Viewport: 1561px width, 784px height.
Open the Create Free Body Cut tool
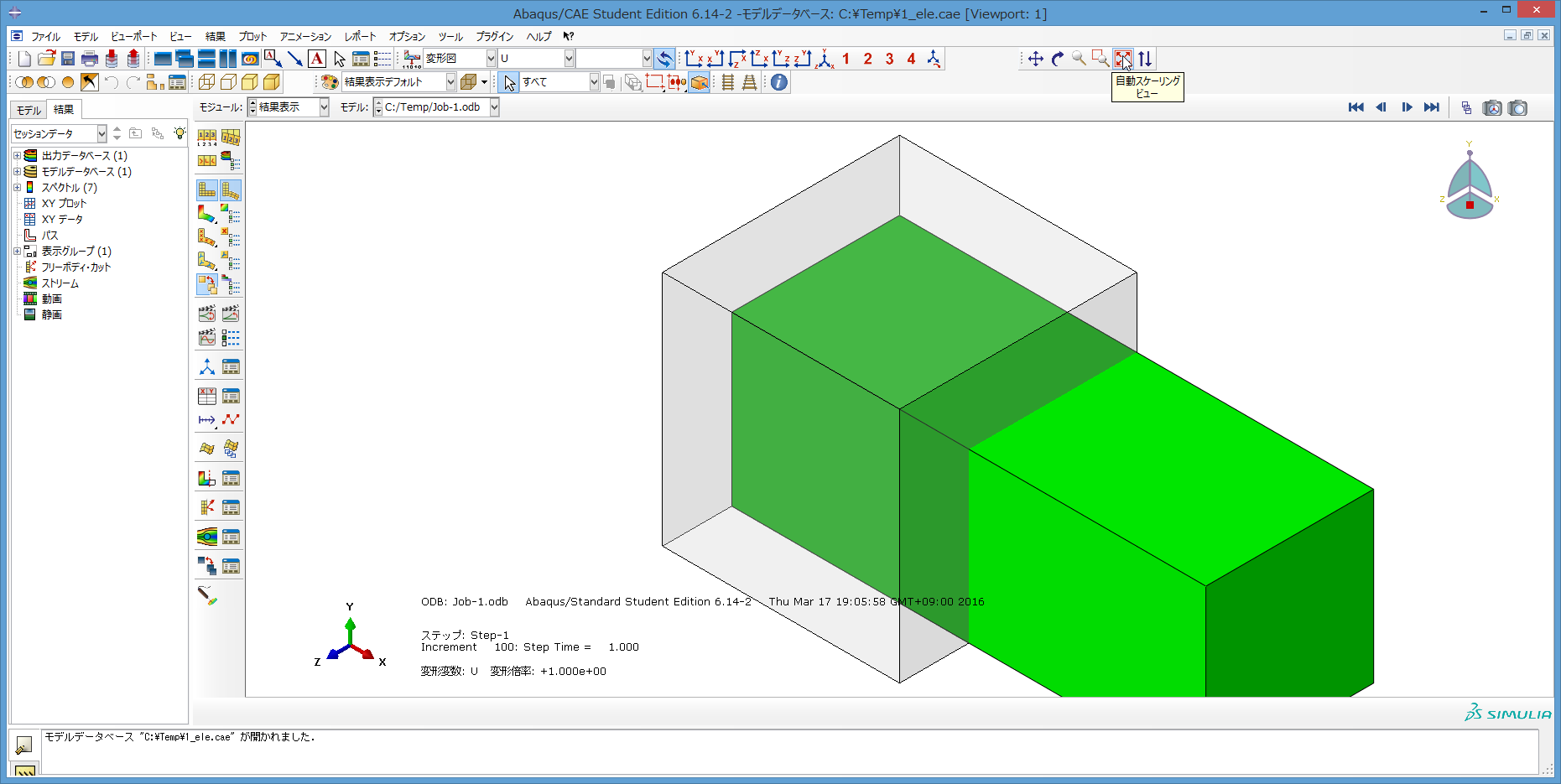[207, 507]
